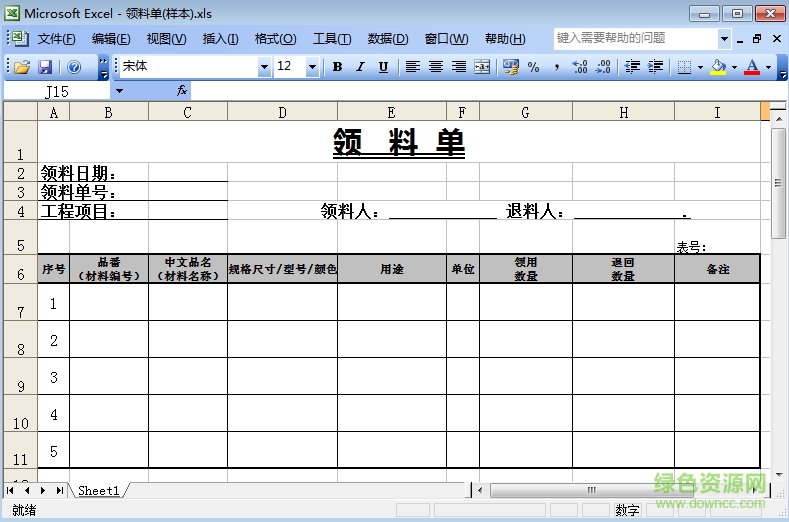Click the vertical scrollbar down arrow

pos(778,475)
